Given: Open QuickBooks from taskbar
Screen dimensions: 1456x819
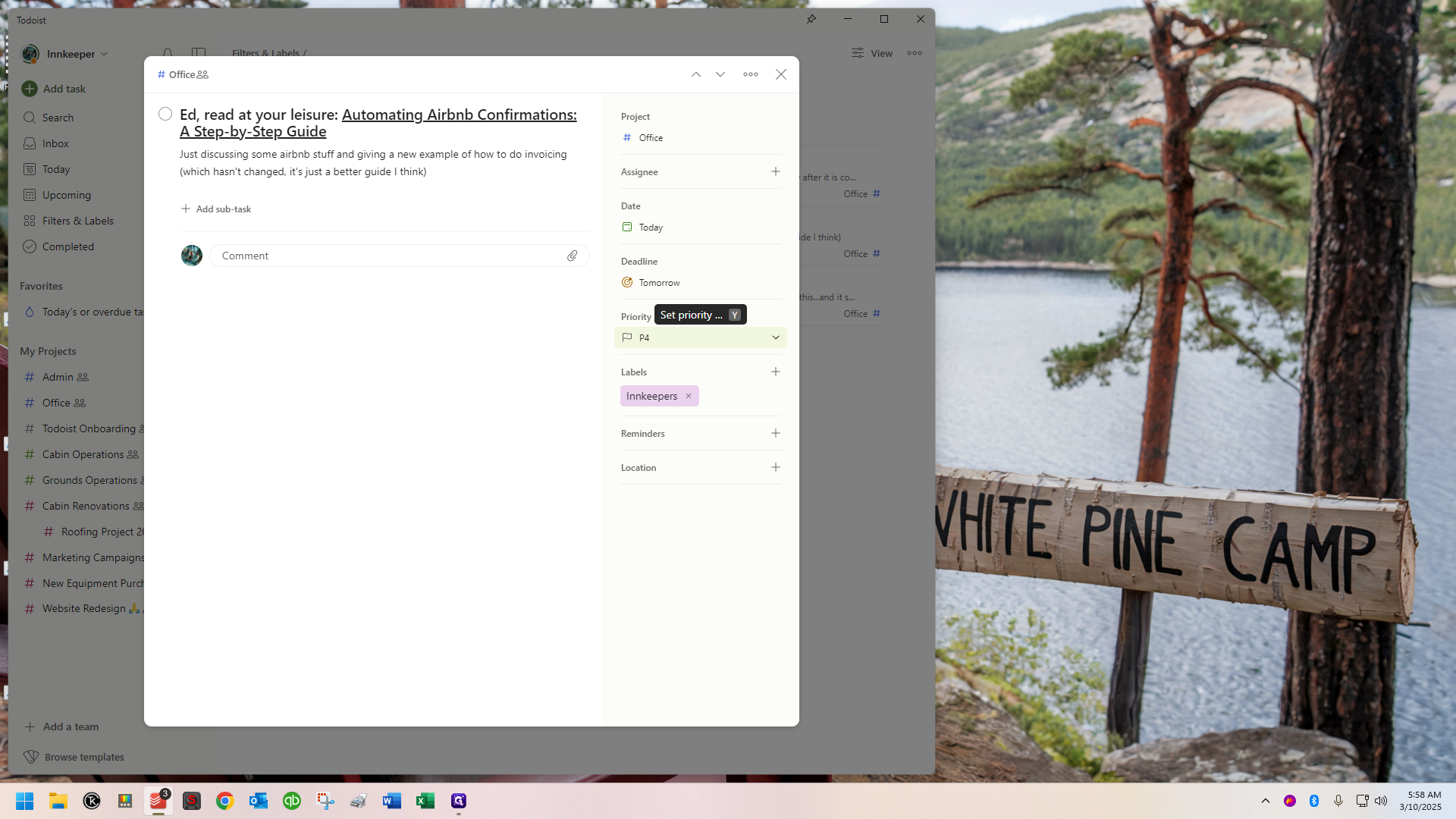Looking at the screenshot, I should pyautogui.click(x=292, y=801).
